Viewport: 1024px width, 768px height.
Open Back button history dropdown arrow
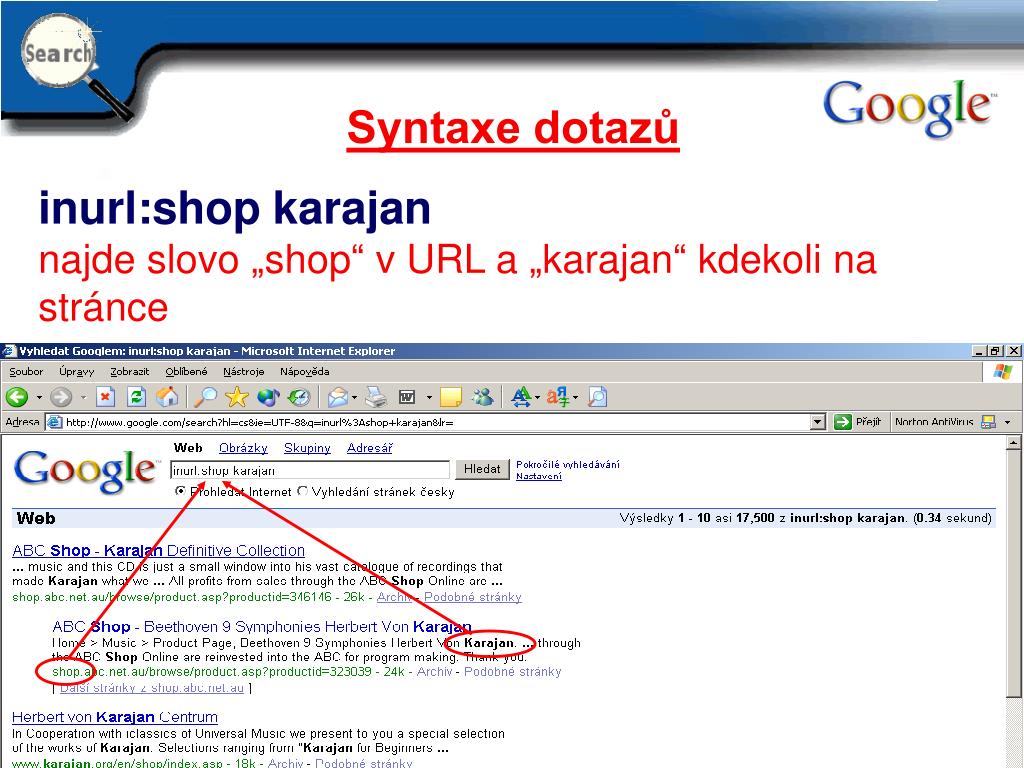point(39,397)
